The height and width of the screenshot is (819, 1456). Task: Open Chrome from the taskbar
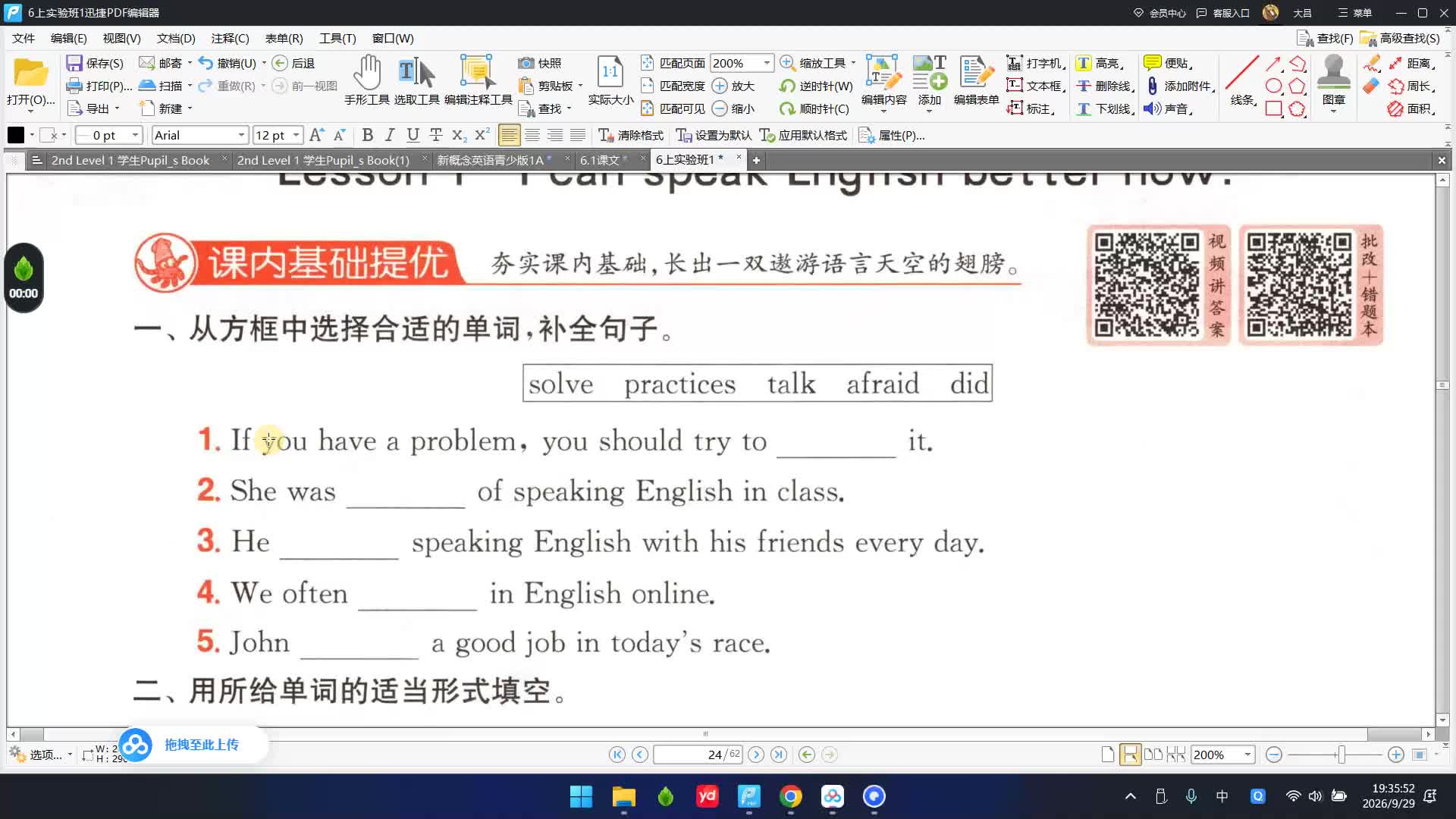(x=790, y=796)
